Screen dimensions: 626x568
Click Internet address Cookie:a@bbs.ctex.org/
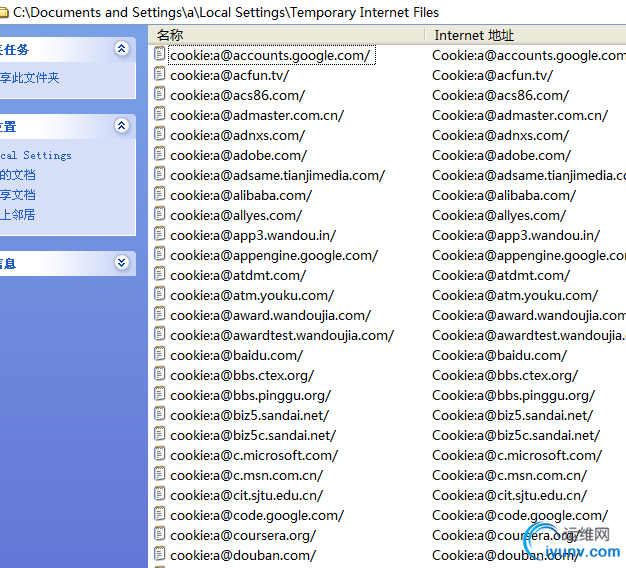pyautogui.click(x=505, y=375)
